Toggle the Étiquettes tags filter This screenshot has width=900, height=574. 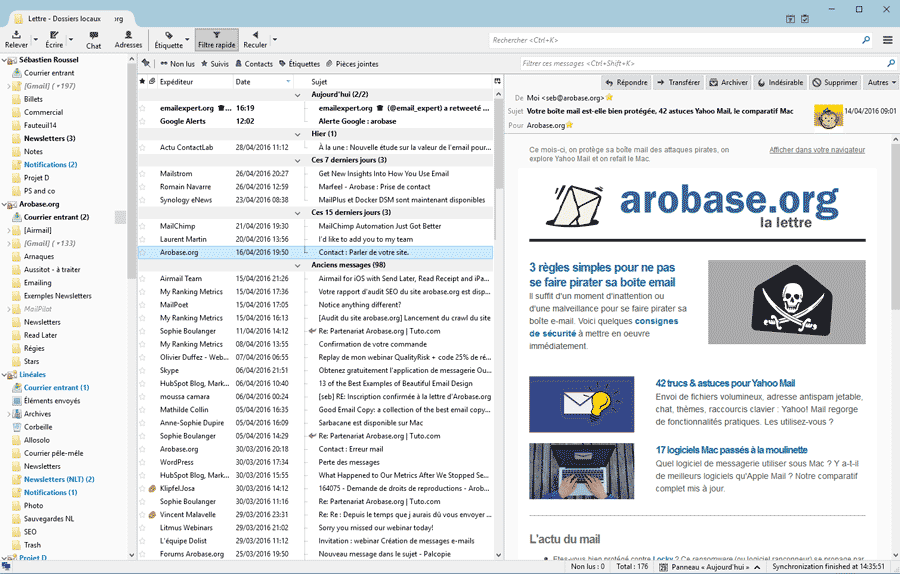pos(299,64)
